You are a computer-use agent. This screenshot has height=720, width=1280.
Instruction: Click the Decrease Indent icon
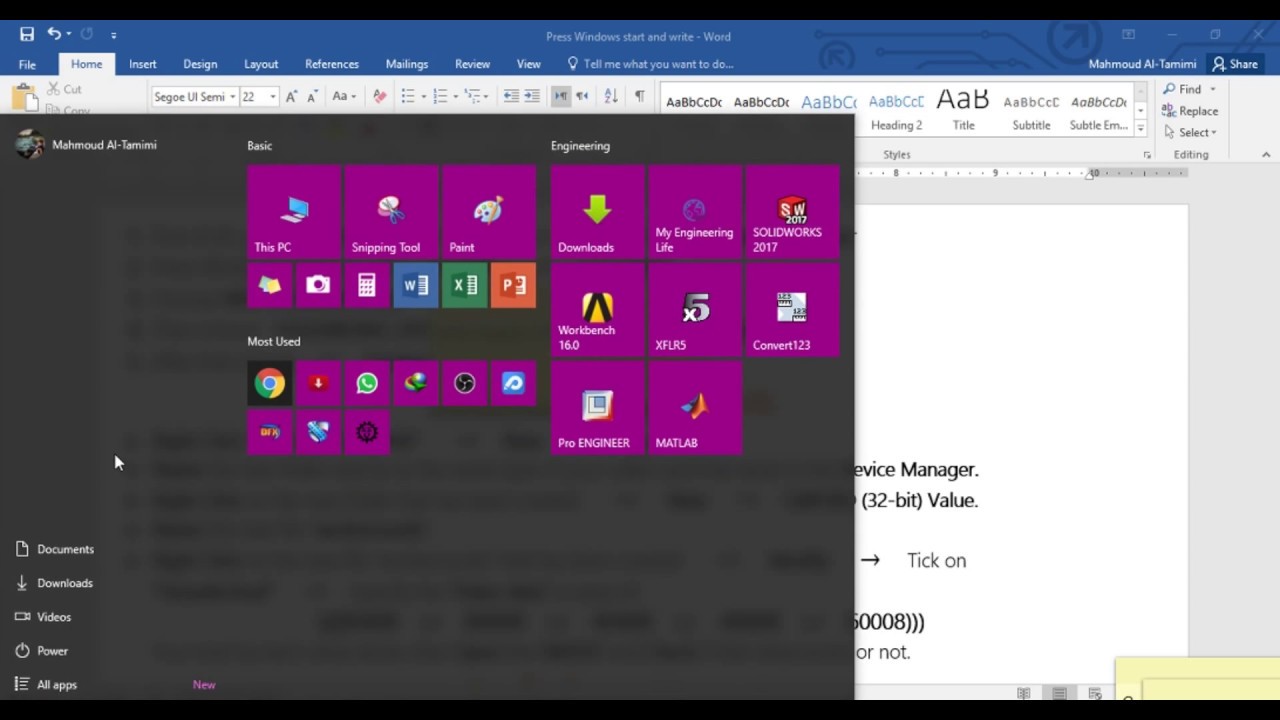tap(511, 96)
